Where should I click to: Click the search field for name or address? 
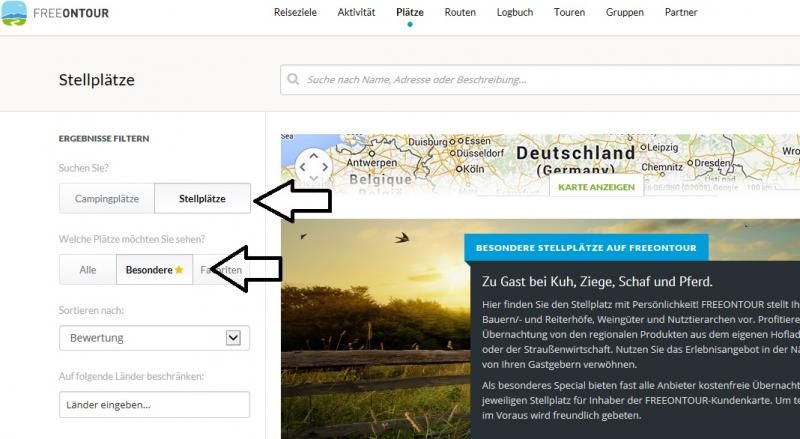[540, 80]
